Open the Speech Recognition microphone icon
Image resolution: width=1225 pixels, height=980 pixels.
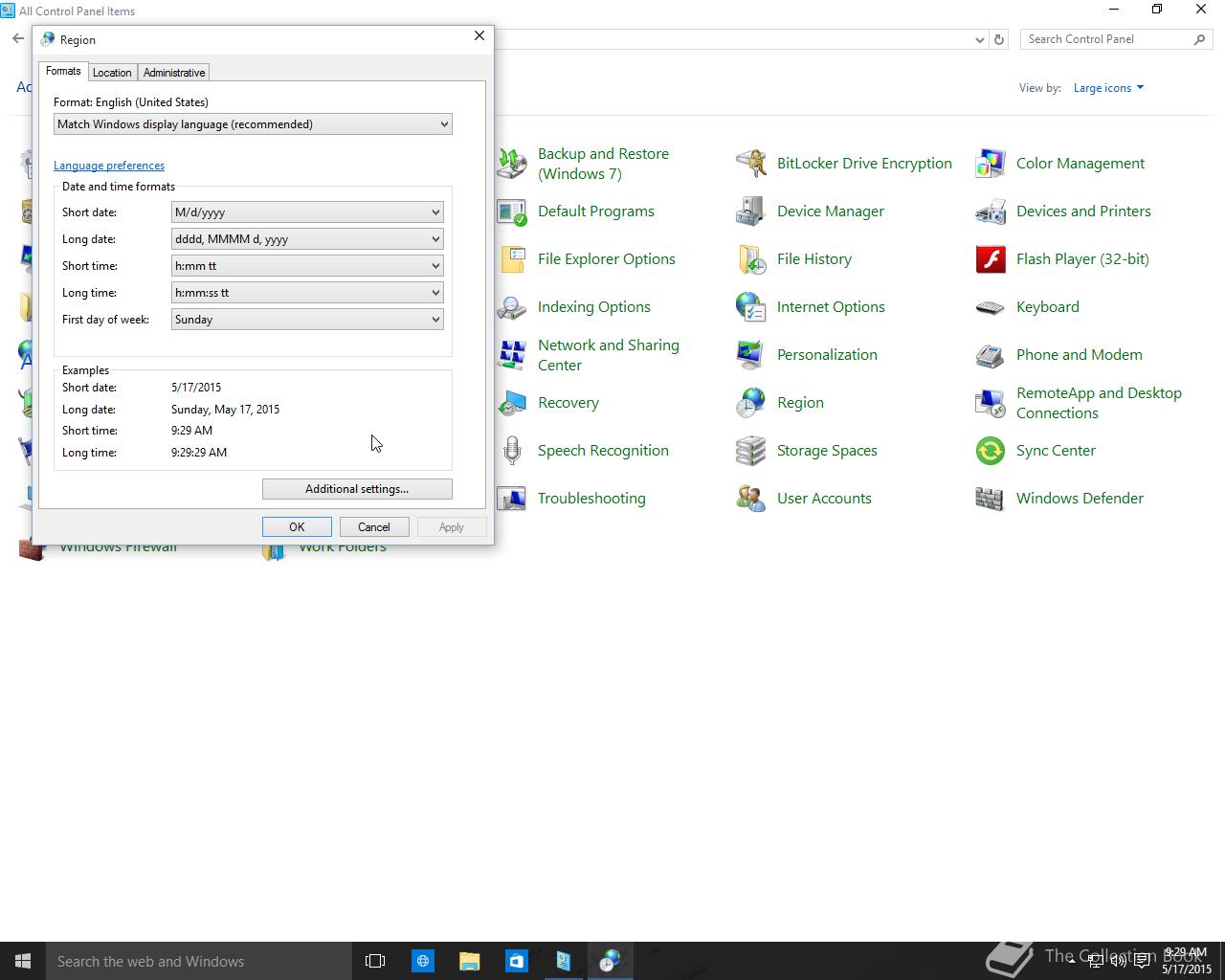tap(512, 451)
